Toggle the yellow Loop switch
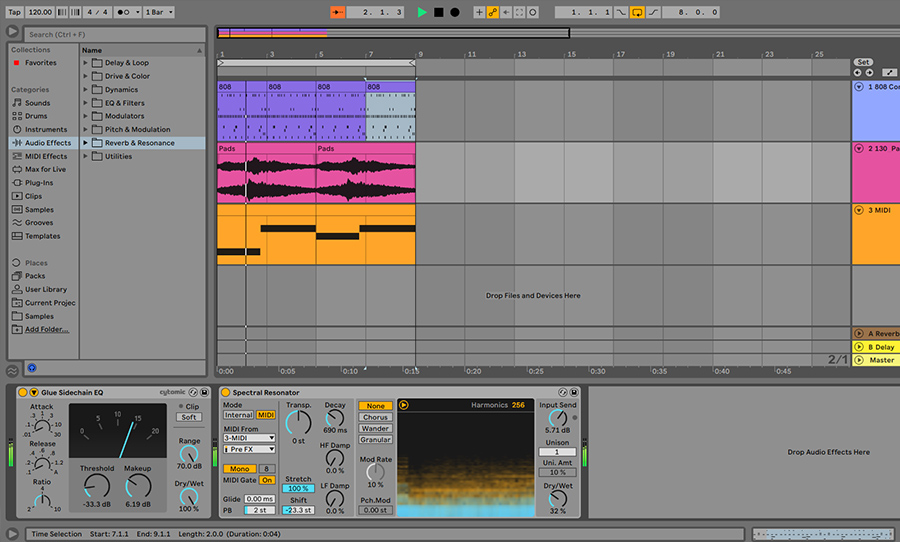 click(637, 12)
